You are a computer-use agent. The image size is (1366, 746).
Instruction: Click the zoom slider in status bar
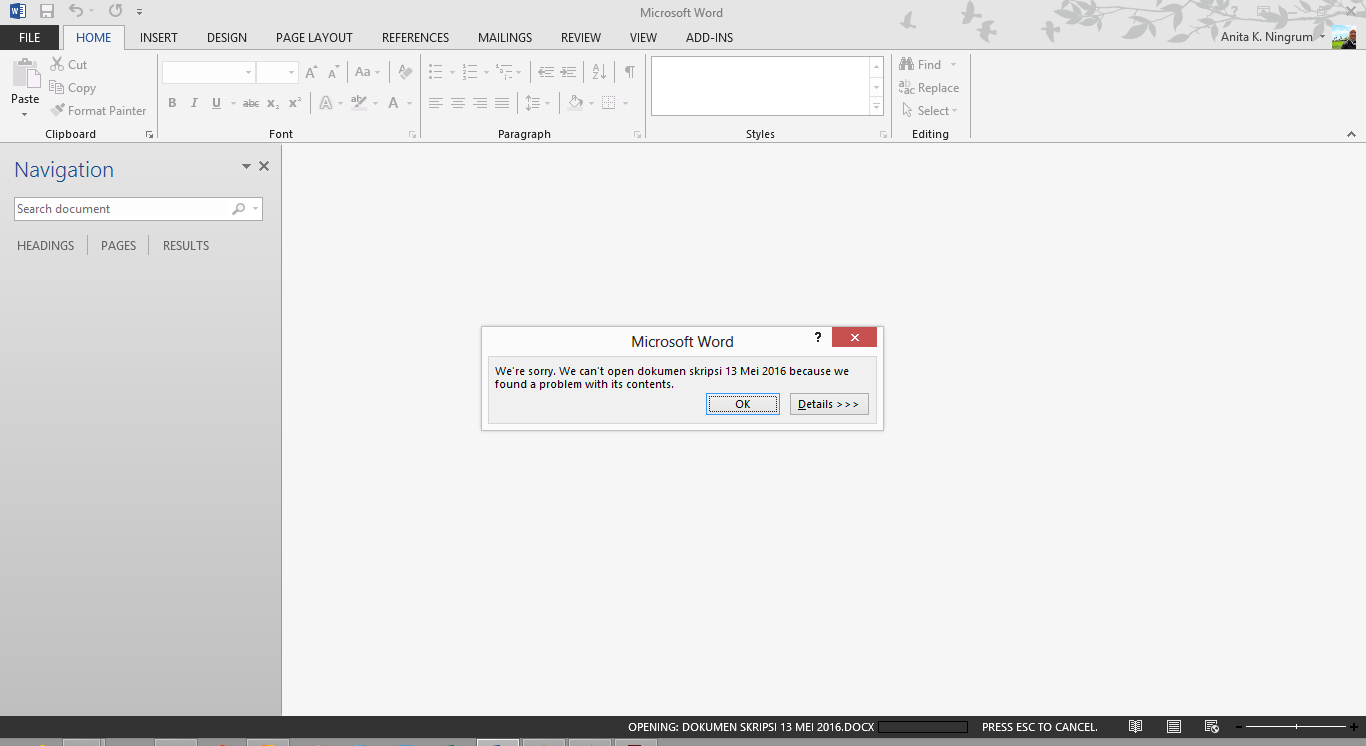point(1296,727)
